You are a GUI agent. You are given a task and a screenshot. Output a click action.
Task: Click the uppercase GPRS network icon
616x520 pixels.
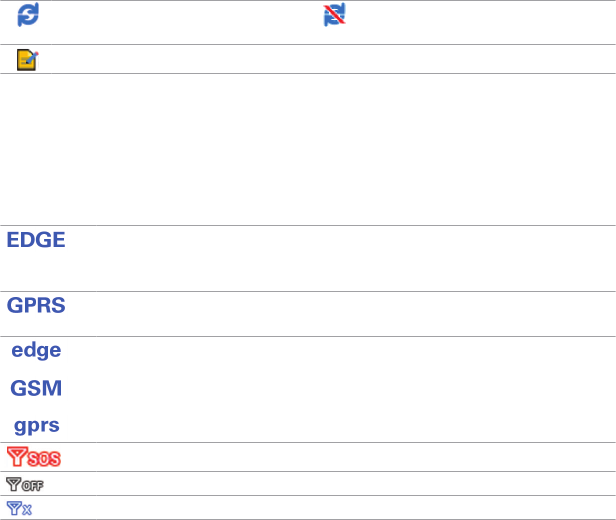tap(36, 306)
